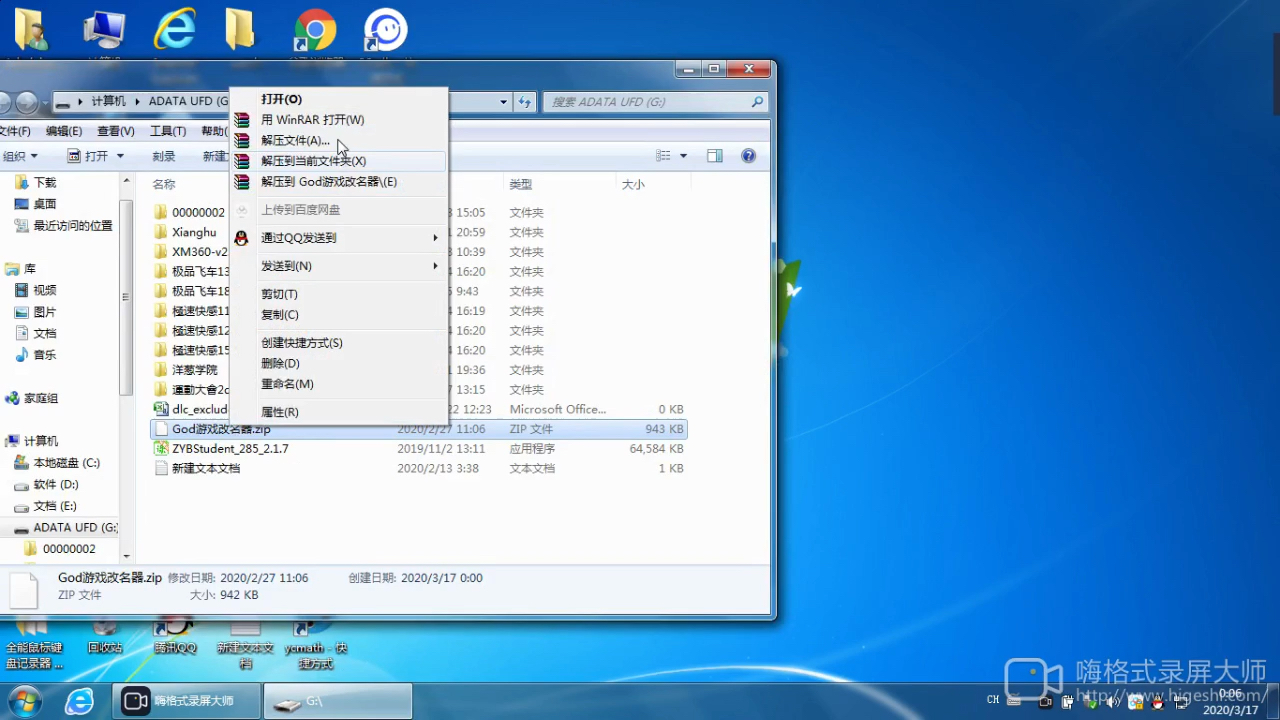Select the God游戏改名器.zip file row

pos(419,429)
